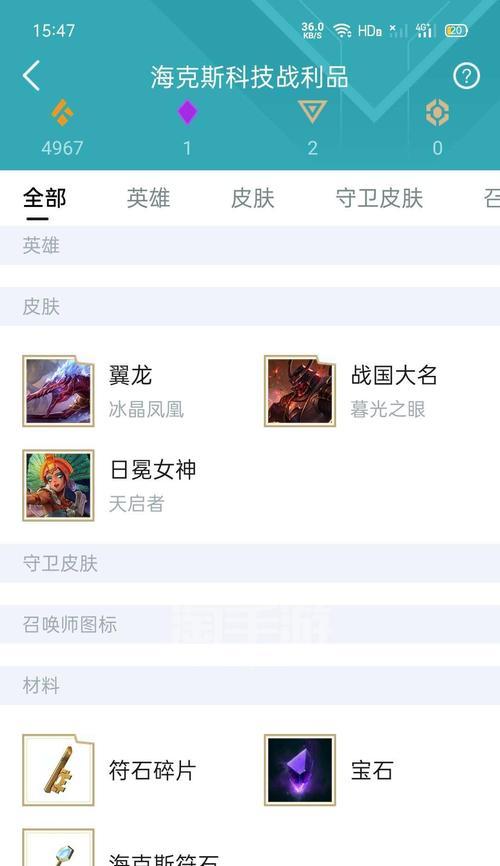Tap the 守卫皮肤 section header

250,563
